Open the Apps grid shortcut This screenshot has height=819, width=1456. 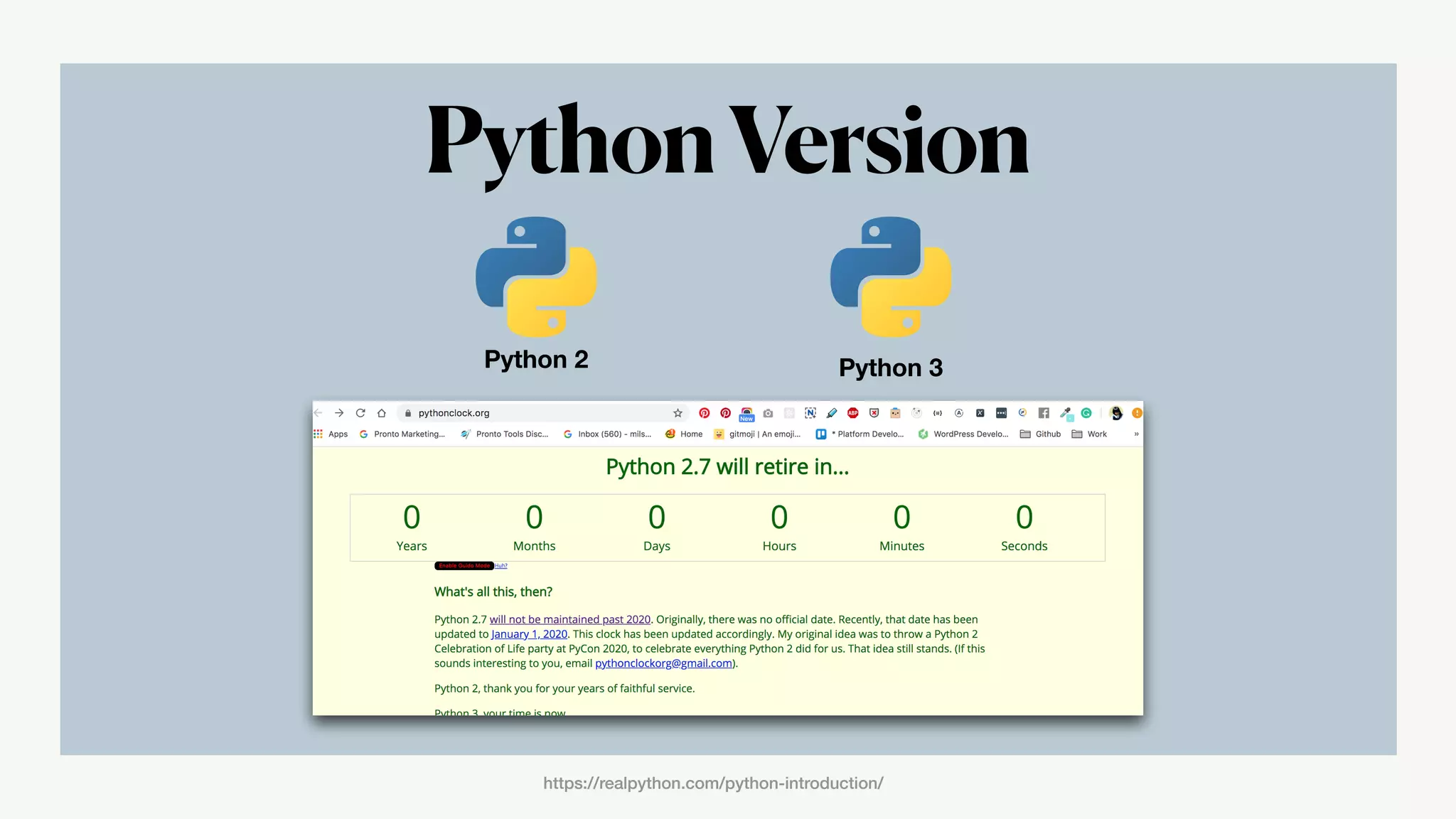point(331,434)
